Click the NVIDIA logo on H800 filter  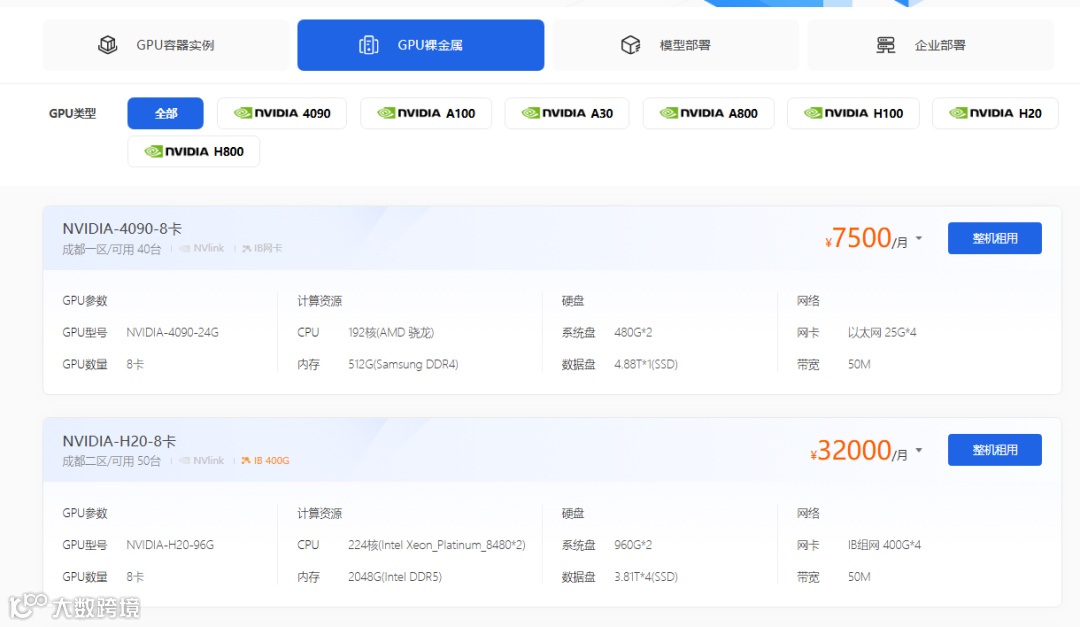pyautogui.click(x=153, y=152)
